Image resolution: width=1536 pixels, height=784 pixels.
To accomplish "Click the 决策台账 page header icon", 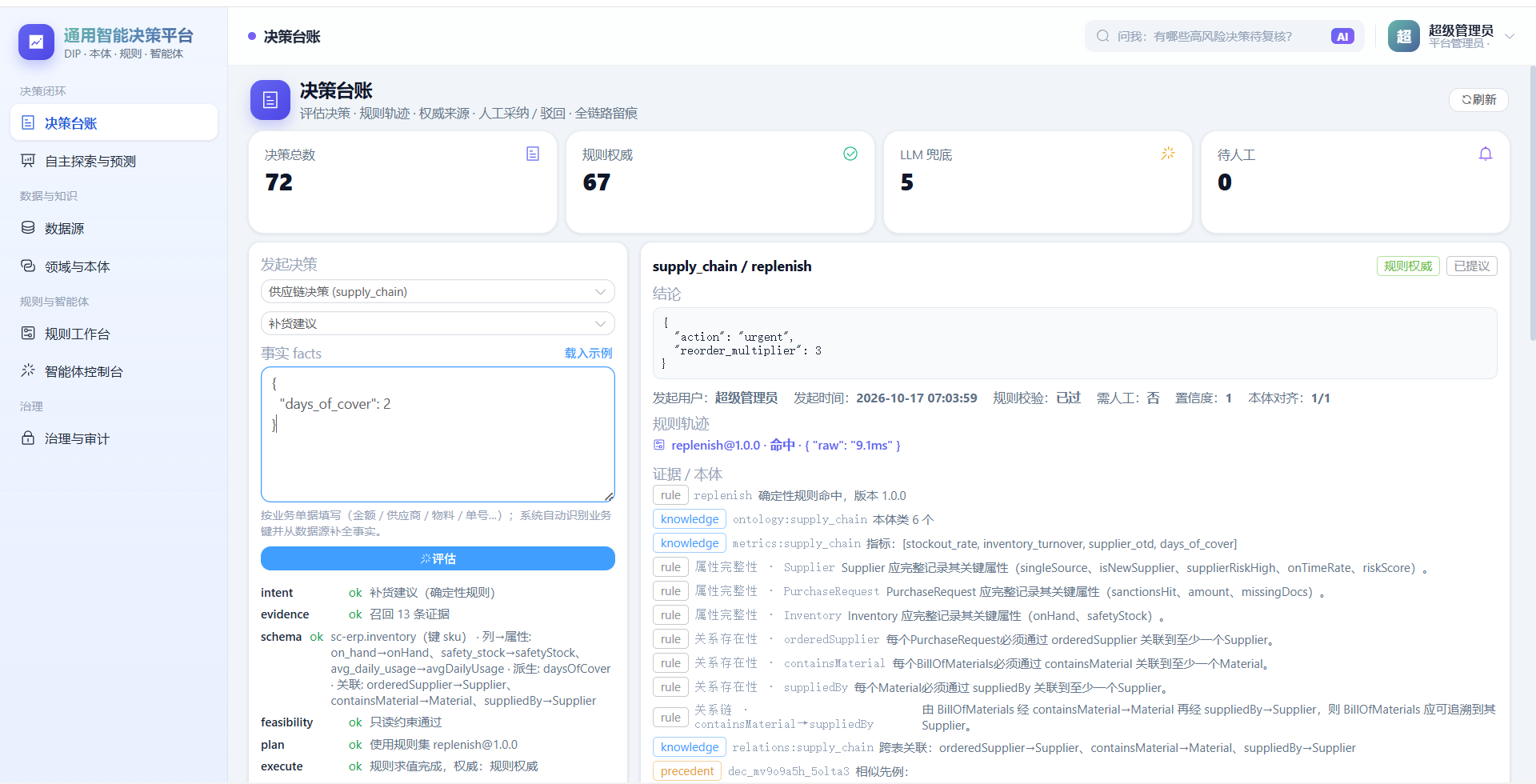I will coord(270,100).
